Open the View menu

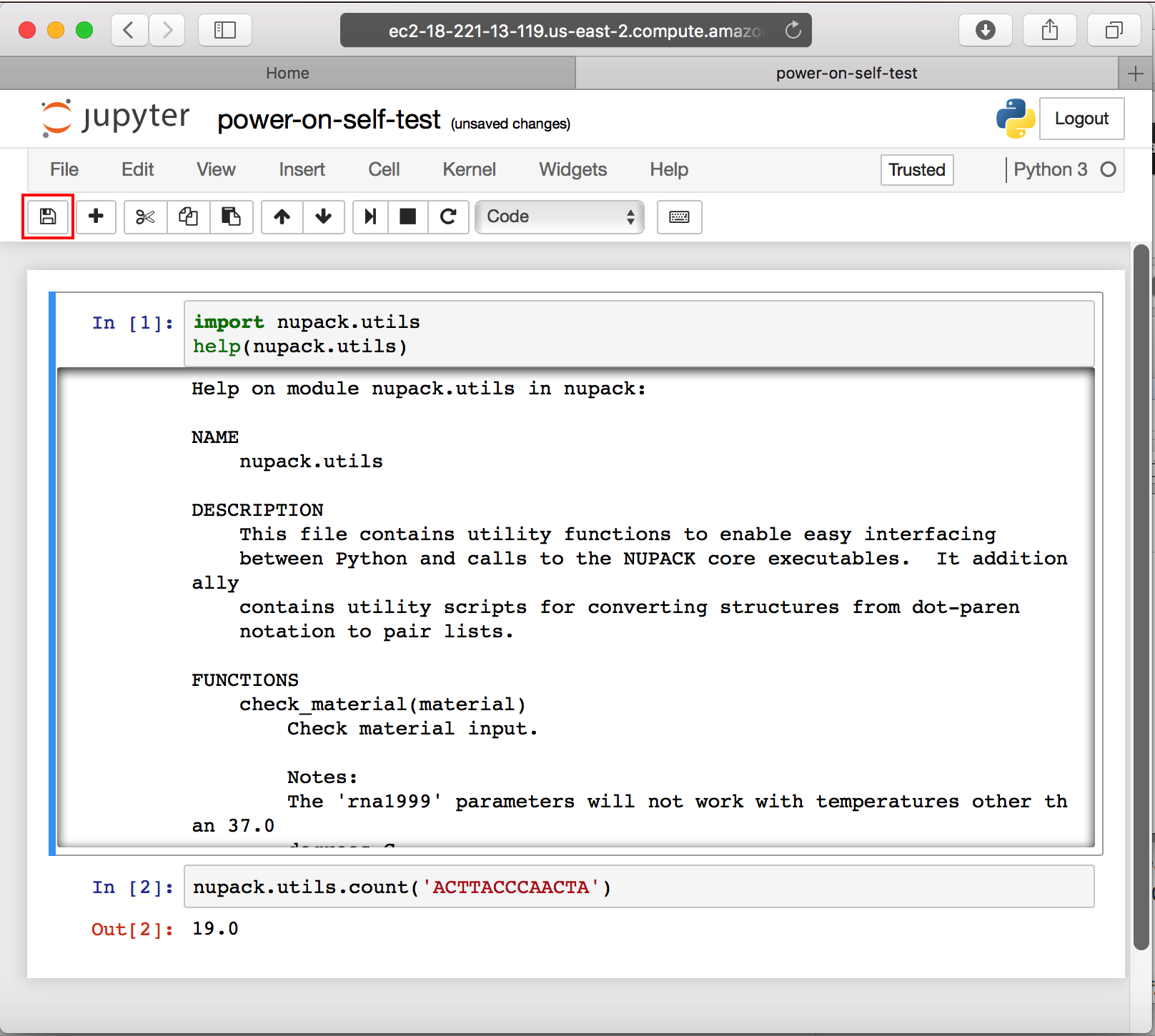(216, 169)
